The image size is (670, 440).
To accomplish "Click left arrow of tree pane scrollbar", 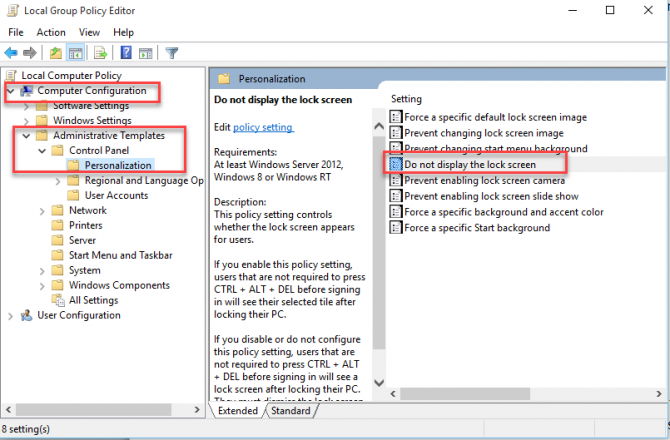I will 8,409.
